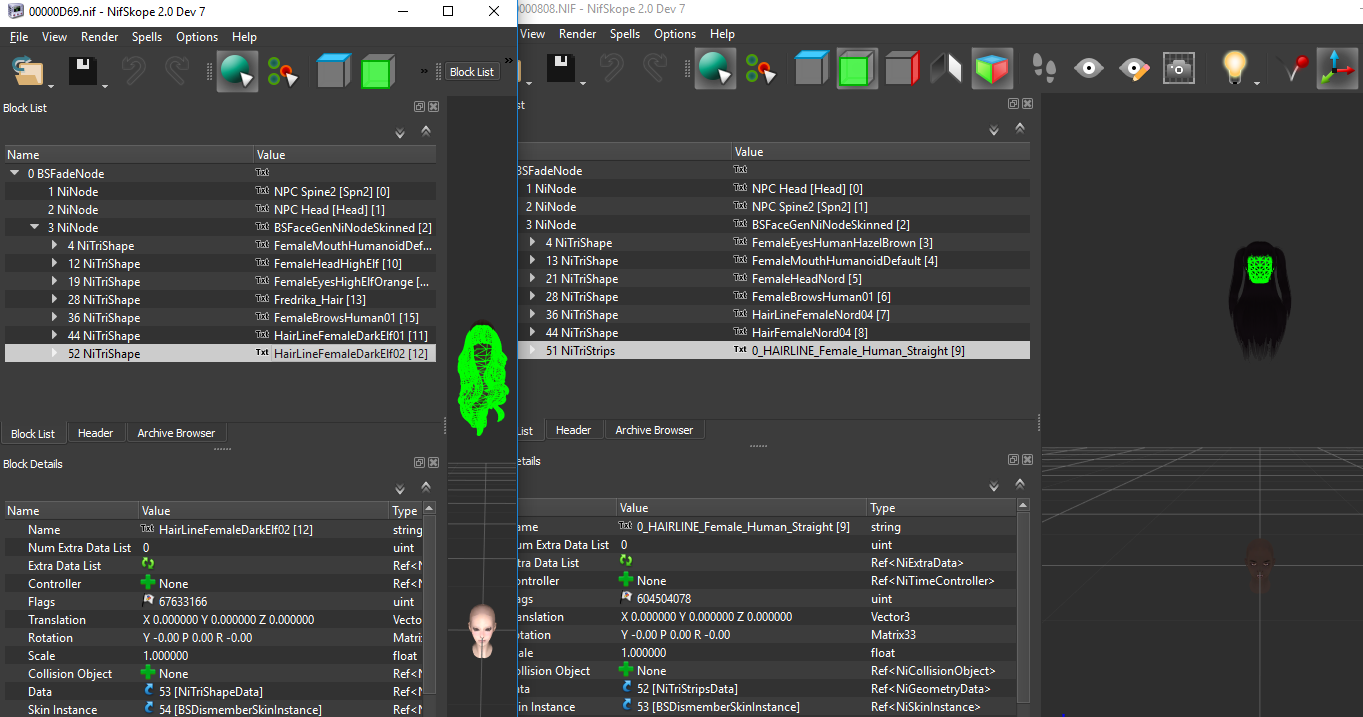Switch to red Side view cube in 00000808.NIF window
The width and height of the screenshot is (1363, 717).
pos(902,68)
